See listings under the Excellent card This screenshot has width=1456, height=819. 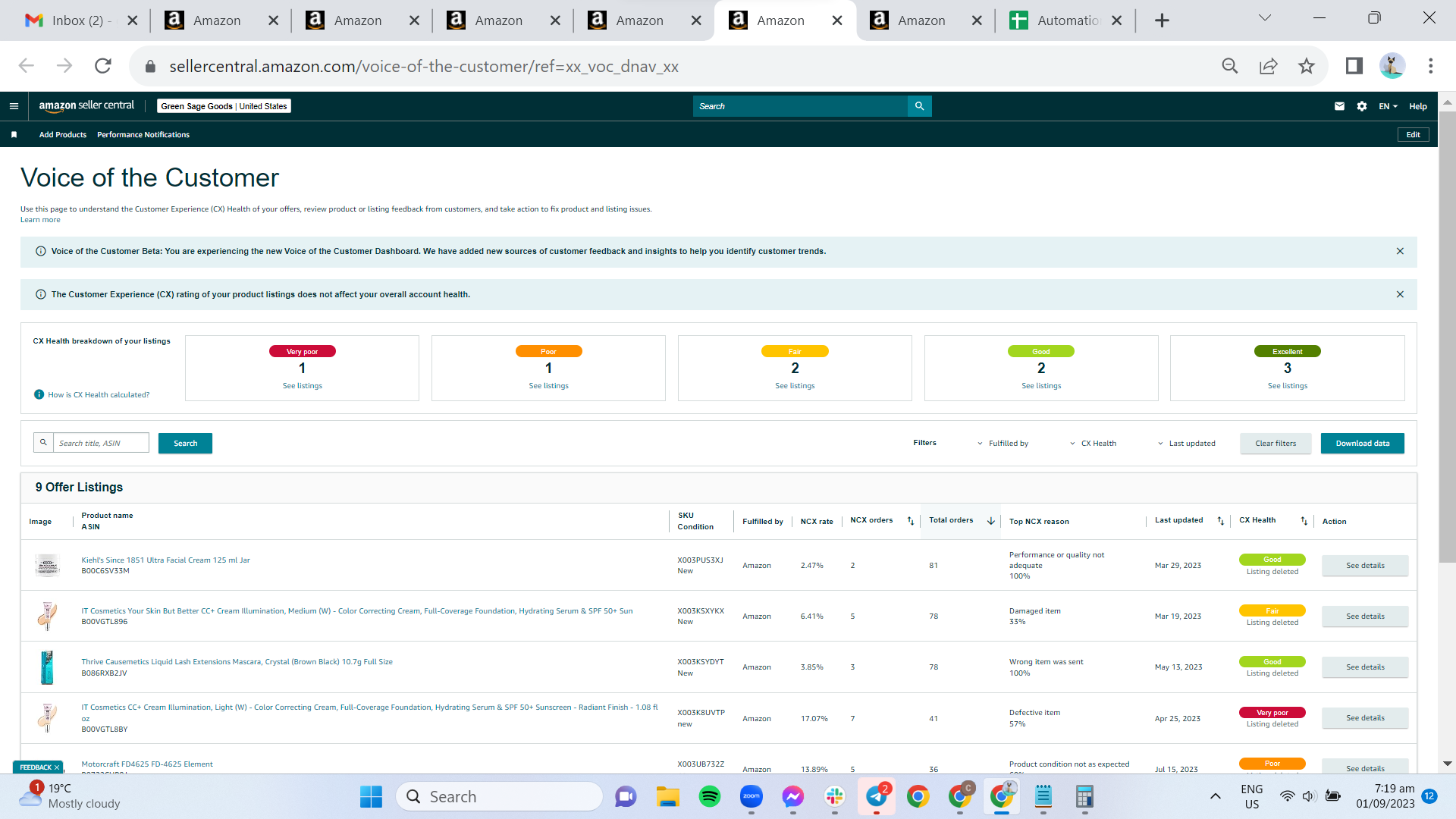tap(1288, 386)
